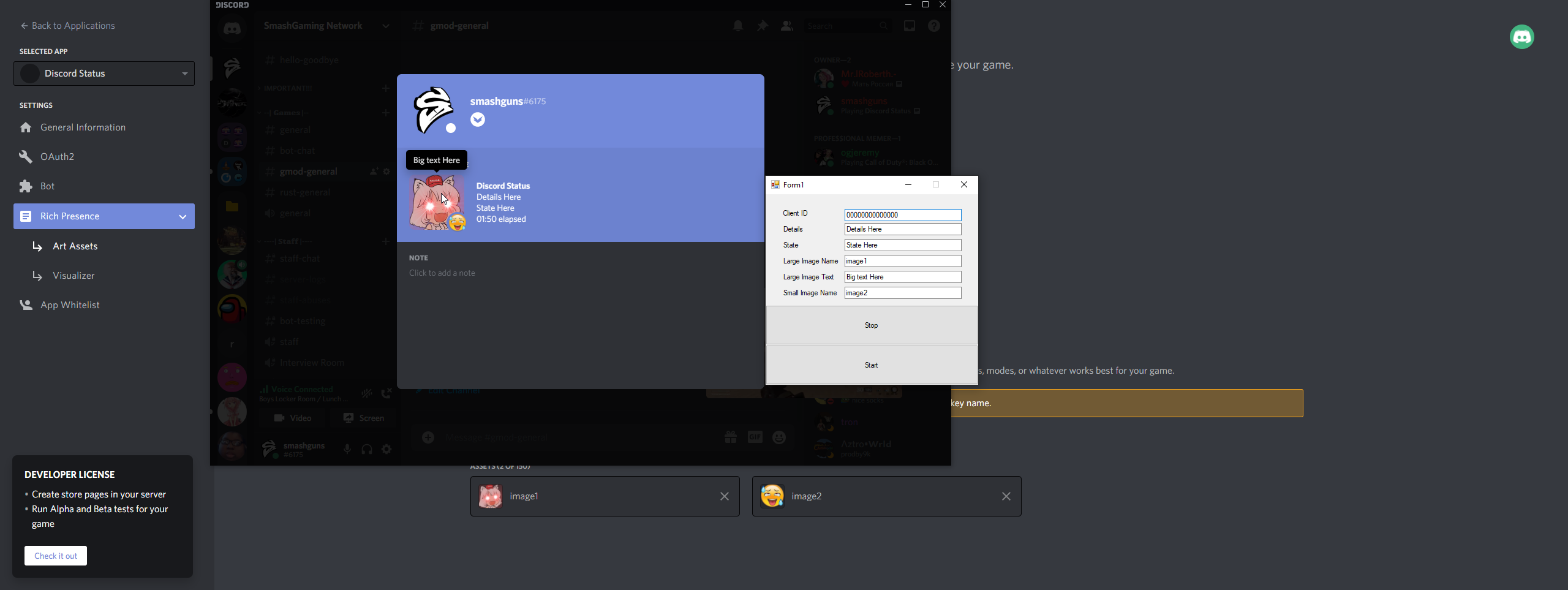Click the General Information home icon
1568x590 pixels.
click(26, 127)
